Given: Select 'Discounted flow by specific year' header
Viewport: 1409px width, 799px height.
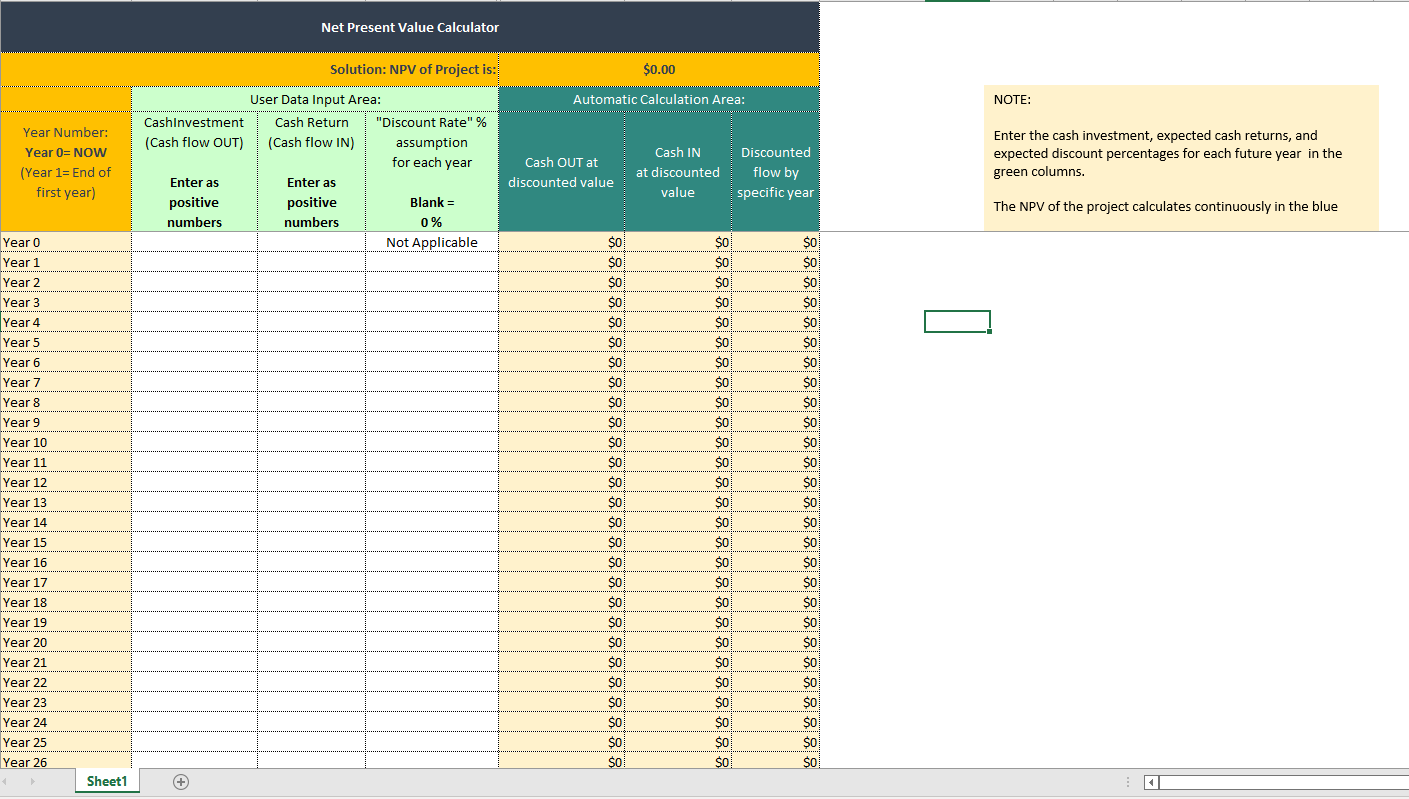Looking at the screenshot, I should [x=776, y=171].
